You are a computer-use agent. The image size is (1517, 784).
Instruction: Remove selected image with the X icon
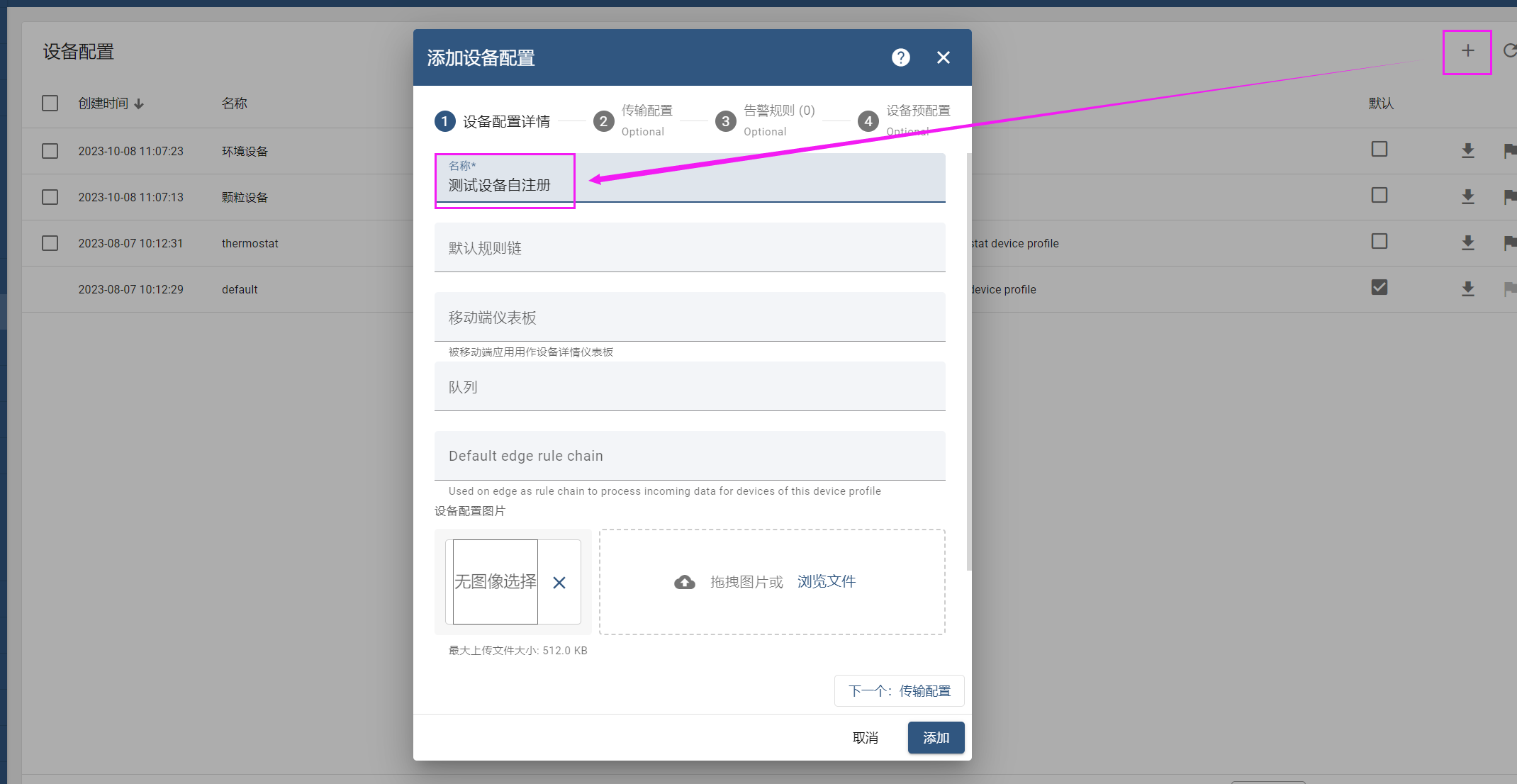(x=559, y=582)
